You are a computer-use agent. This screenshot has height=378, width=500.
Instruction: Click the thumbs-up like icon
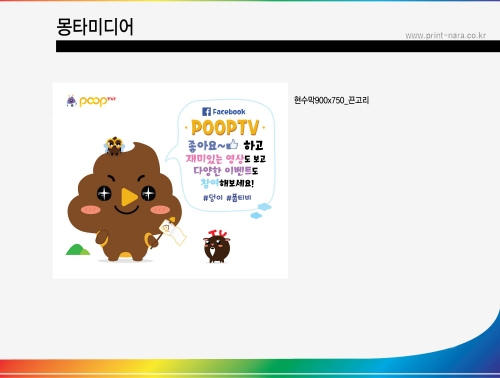click(233, 145)
